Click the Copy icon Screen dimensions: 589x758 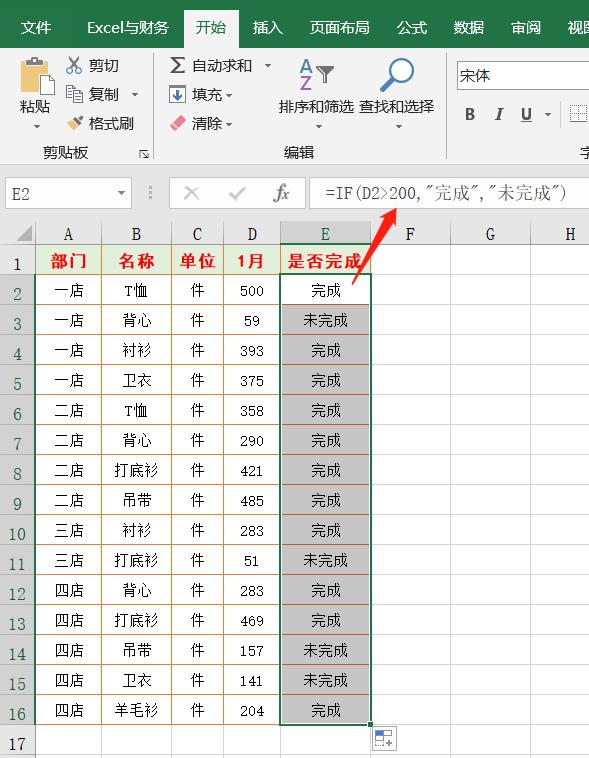74,94
